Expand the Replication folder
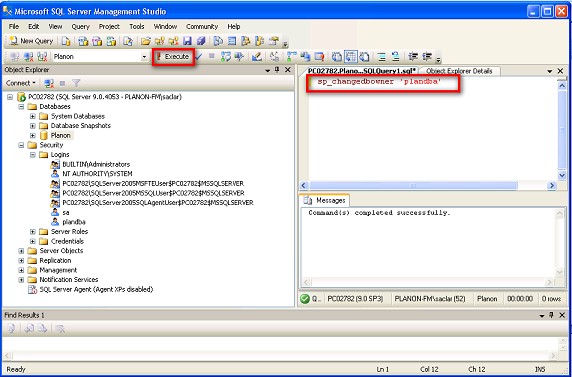Screen dimensions: 572x377 (x=21, y=260)
